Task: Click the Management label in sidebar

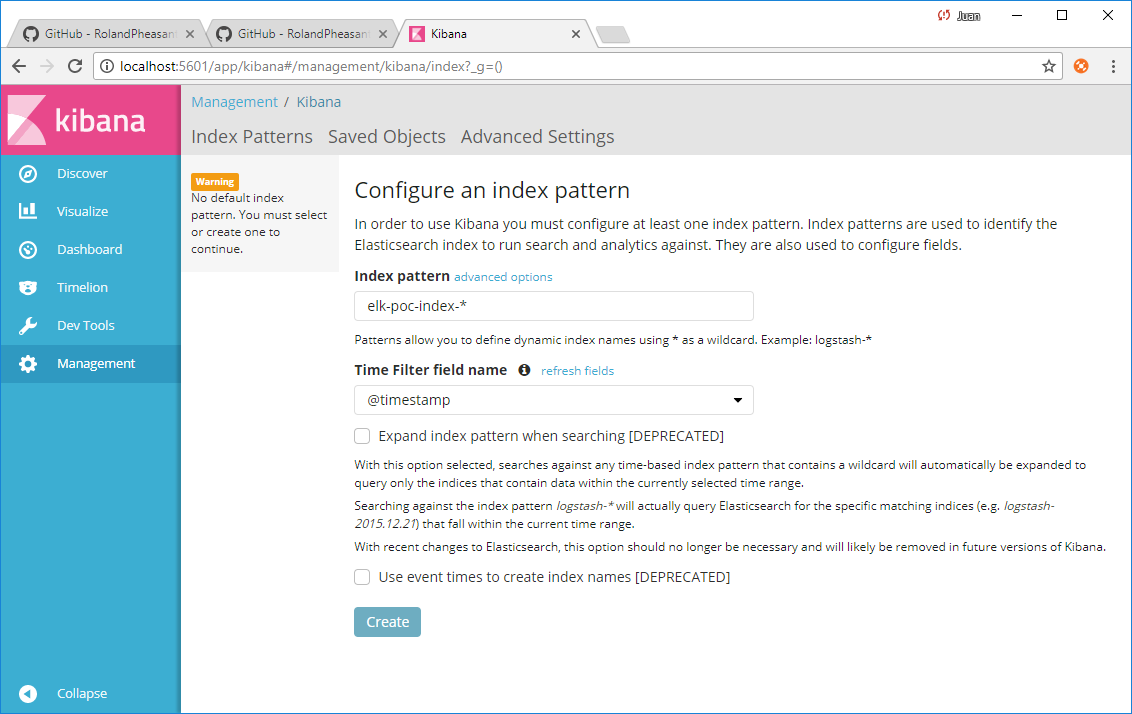Action: (96, 364)
